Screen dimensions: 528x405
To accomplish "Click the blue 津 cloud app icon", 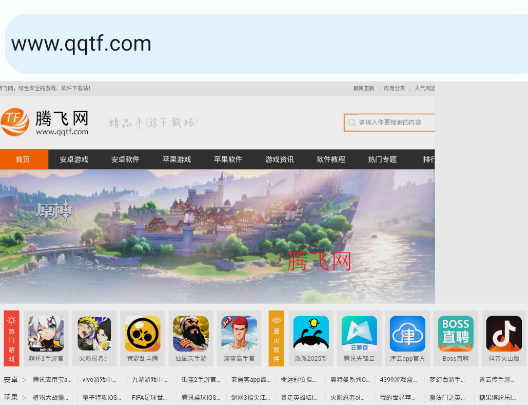I will tap(407, 334).
